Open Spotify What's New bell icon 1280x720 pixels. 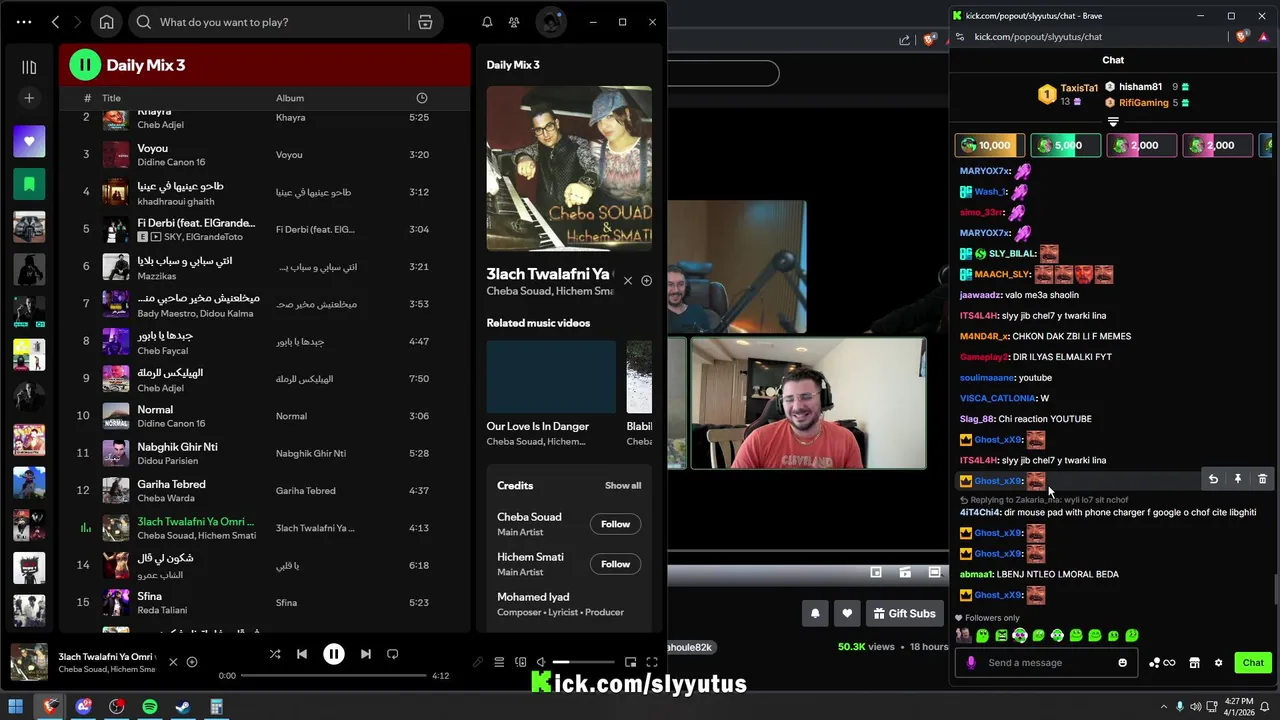pyautogui.click(x=487, y=22)
